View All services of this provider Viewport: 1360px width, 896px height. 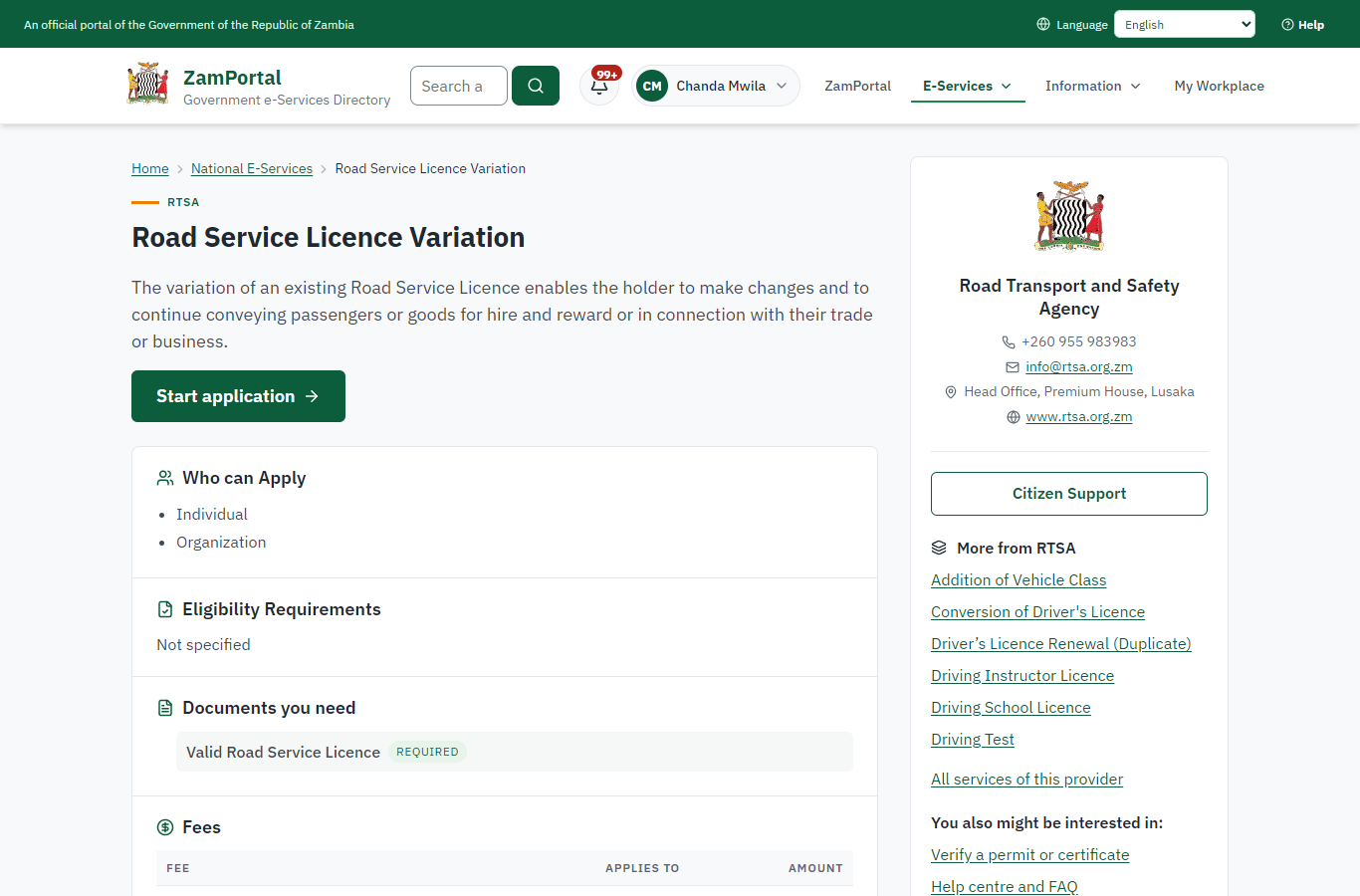[1026, 779]
